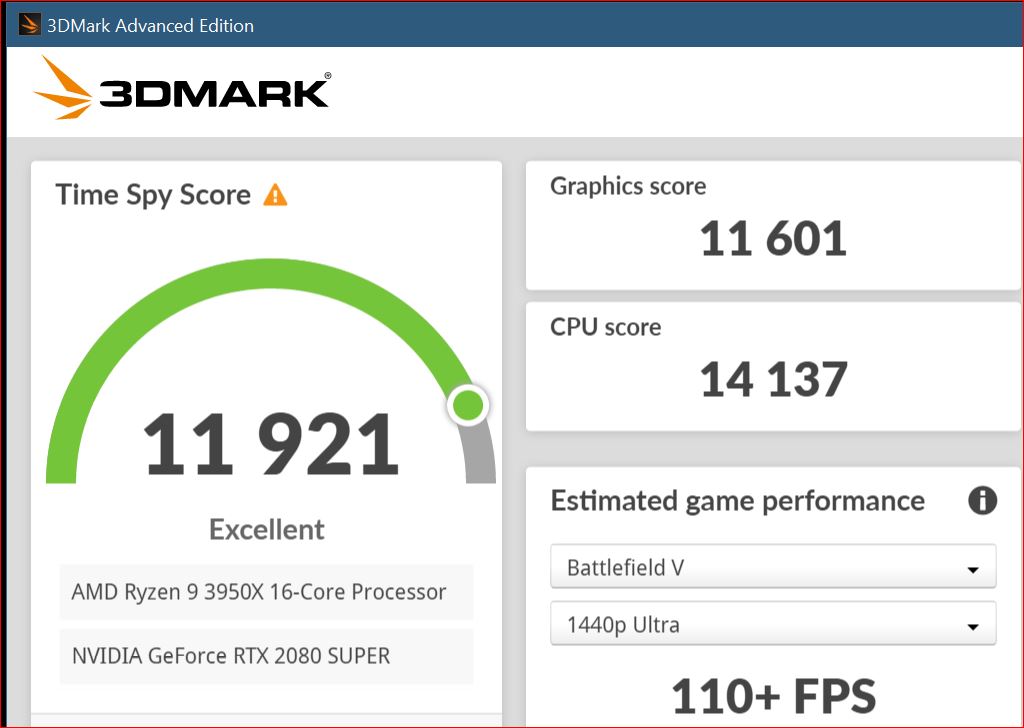Click the CPU score value 14 137
Image resolution: width=1024 pixels, height=728 pixels.
(x=773, y=380)
